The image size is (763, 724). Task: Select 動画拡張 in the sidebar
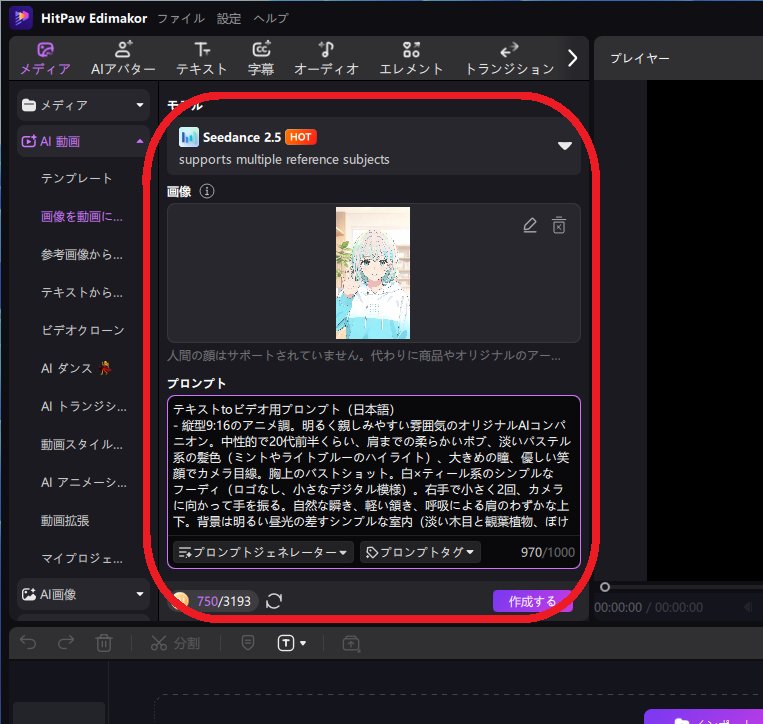[x=65, y=521]
